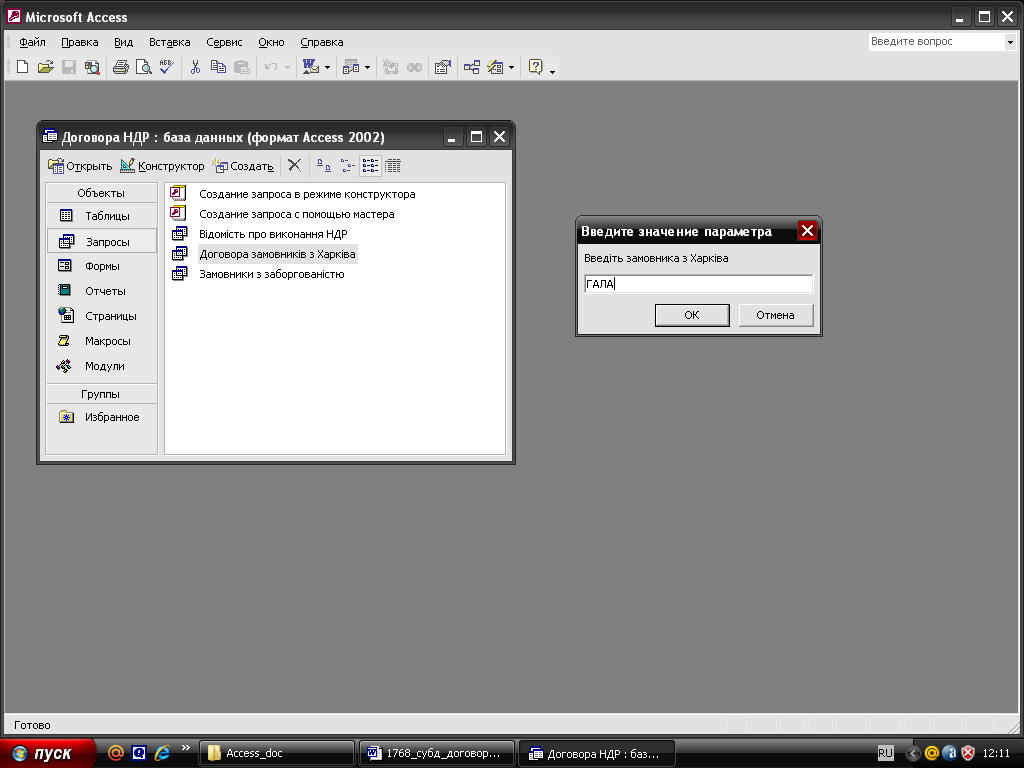The width and height of the screenshot is (1024, 768).
Task: Open the Сервис menu
Action: (224, 42)
